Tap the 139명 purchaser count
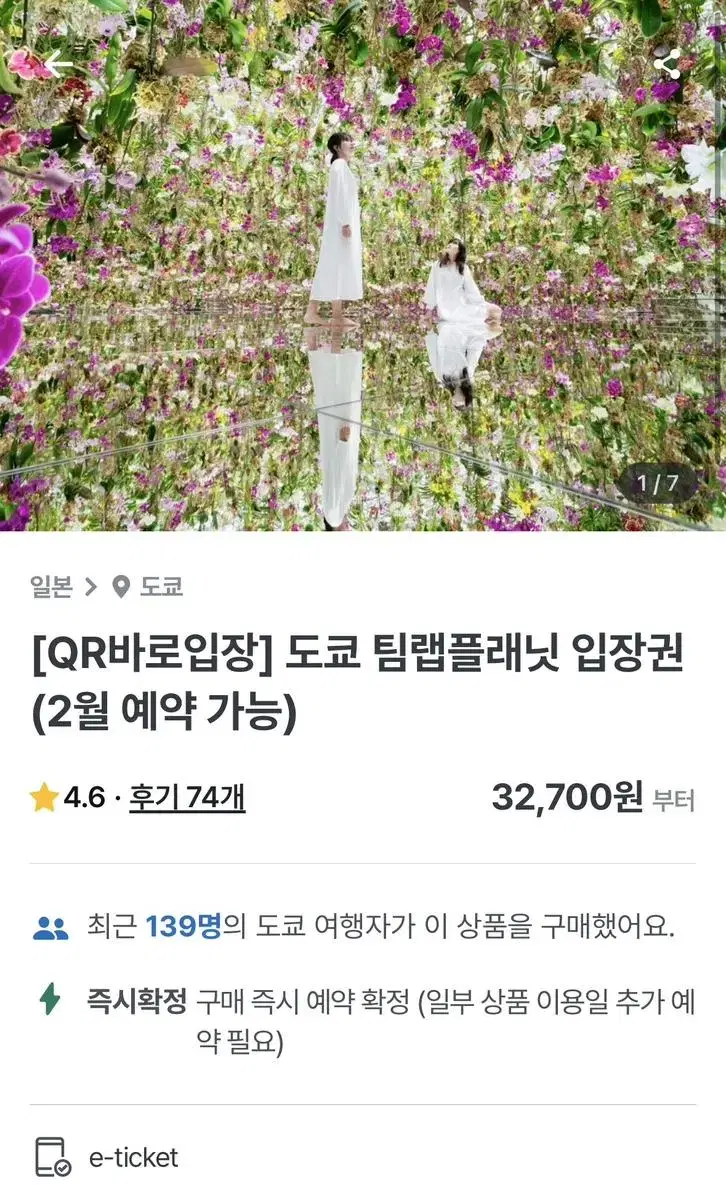 point(183,927)
